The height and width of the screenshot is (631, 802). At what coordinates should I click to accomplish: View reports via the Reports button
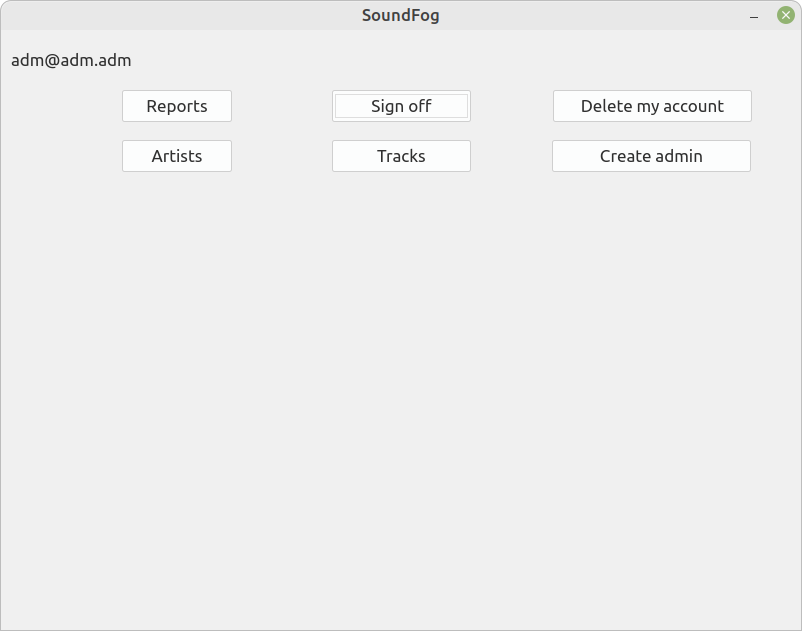pos(177,106)
